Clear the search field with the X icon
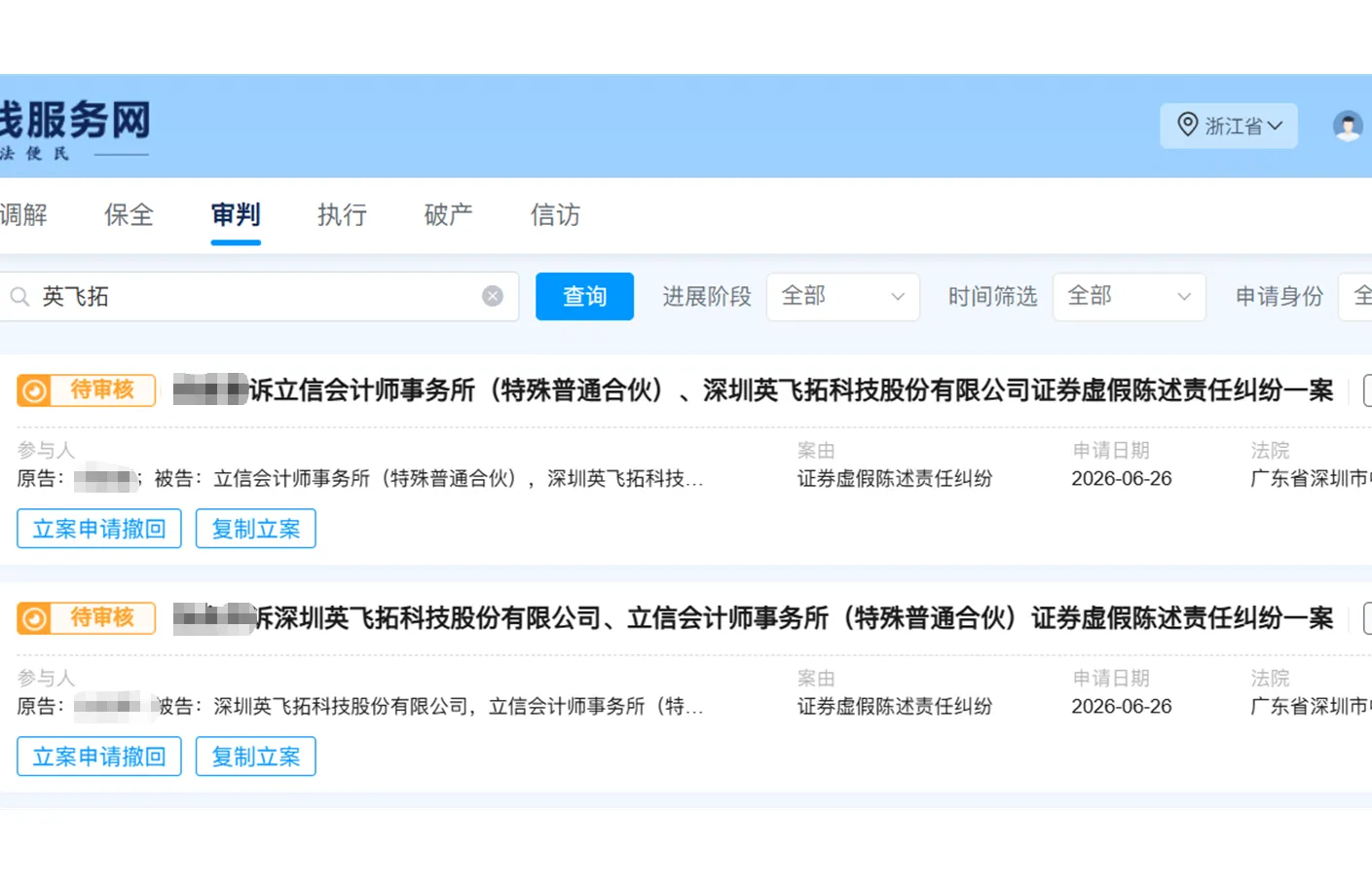Screen dimensions: 1372x886 coord(493,296)
